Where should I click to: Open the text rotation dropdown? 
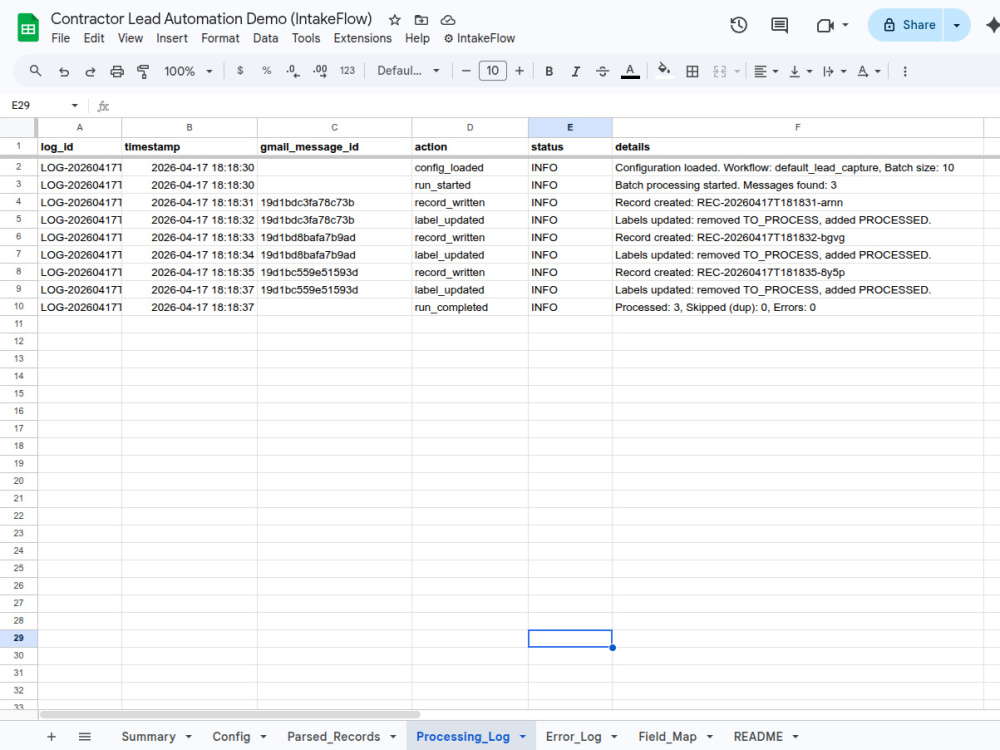click(x=869, y=71)
